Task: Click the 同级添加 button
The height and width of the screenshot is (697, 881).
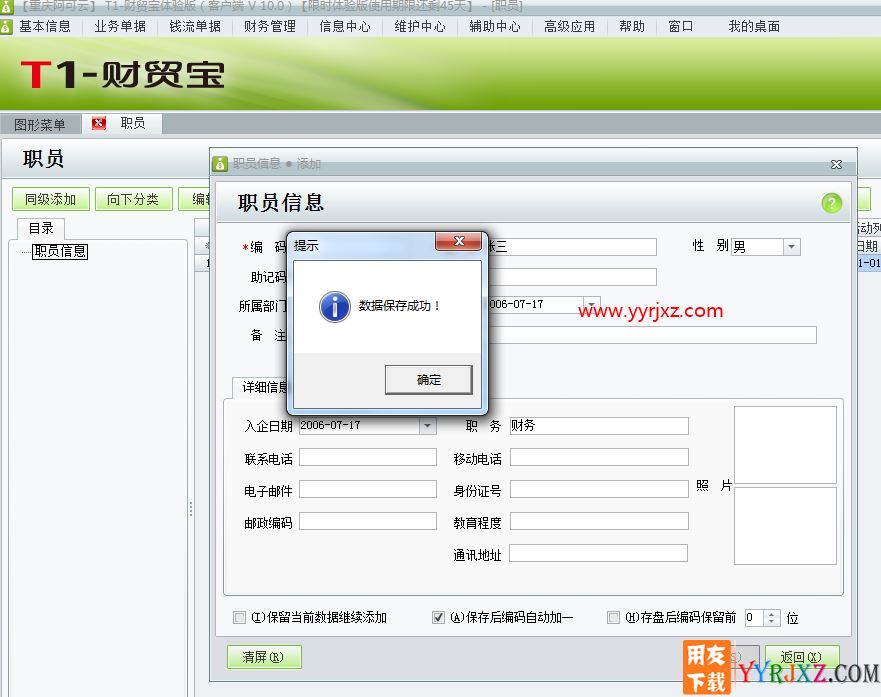Action: pyautogui.click(x=51, y=199)
